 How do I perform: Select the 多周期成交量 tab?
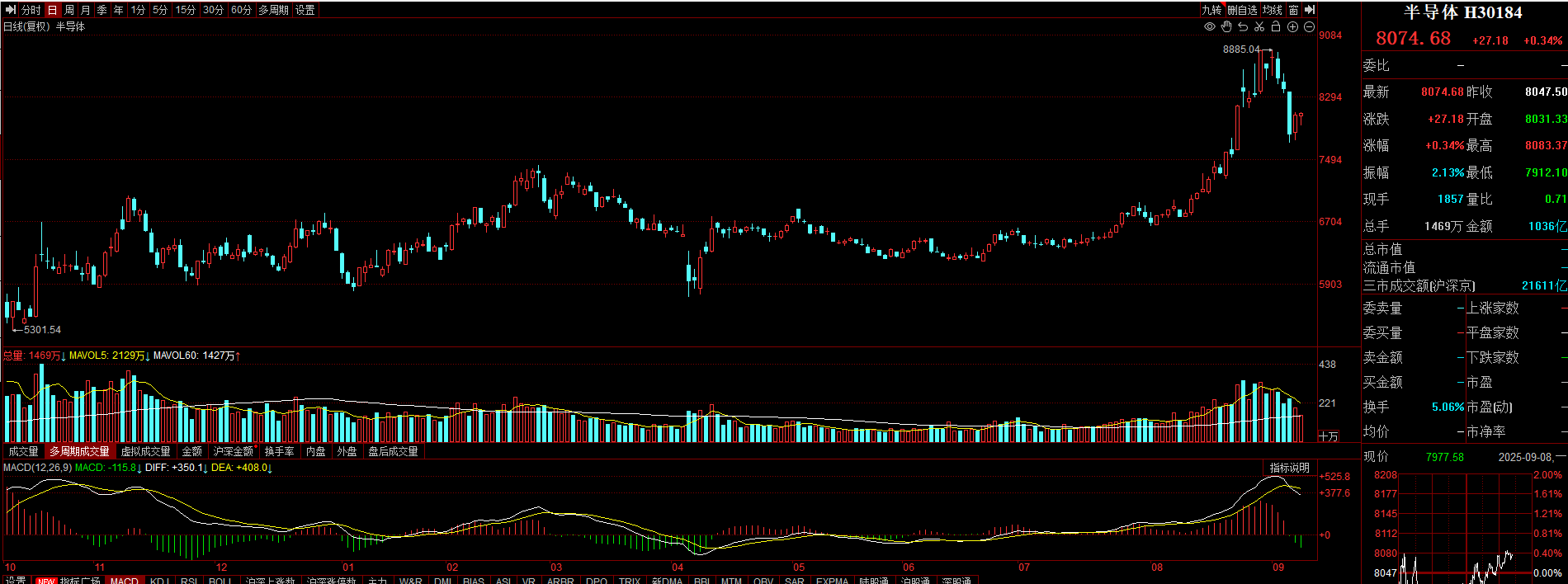pyautogui.click(x=79, y=451)
